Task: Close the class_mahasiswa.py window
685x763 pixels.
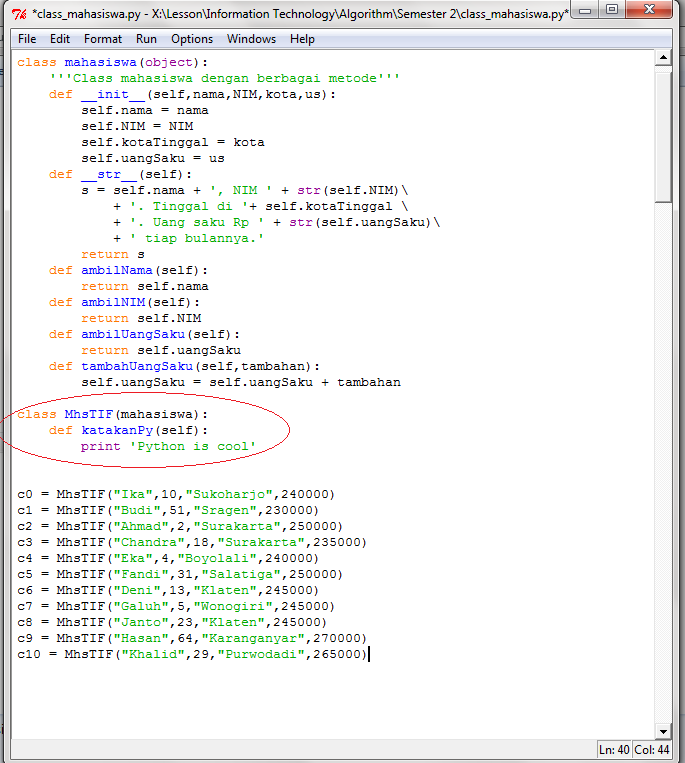Action: click(x=649, y=10)
